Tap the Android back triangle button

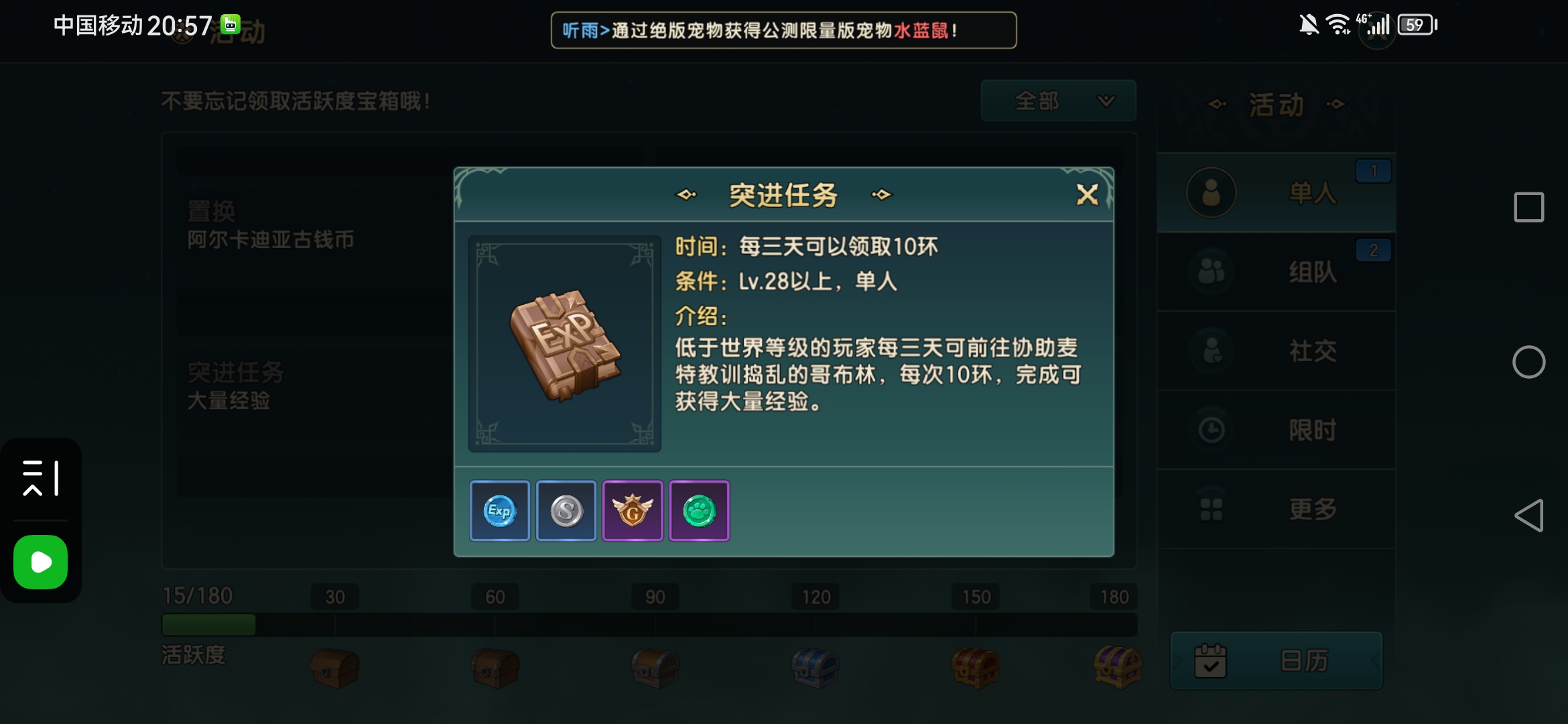pyautogui.click(x=1529, y=516)
